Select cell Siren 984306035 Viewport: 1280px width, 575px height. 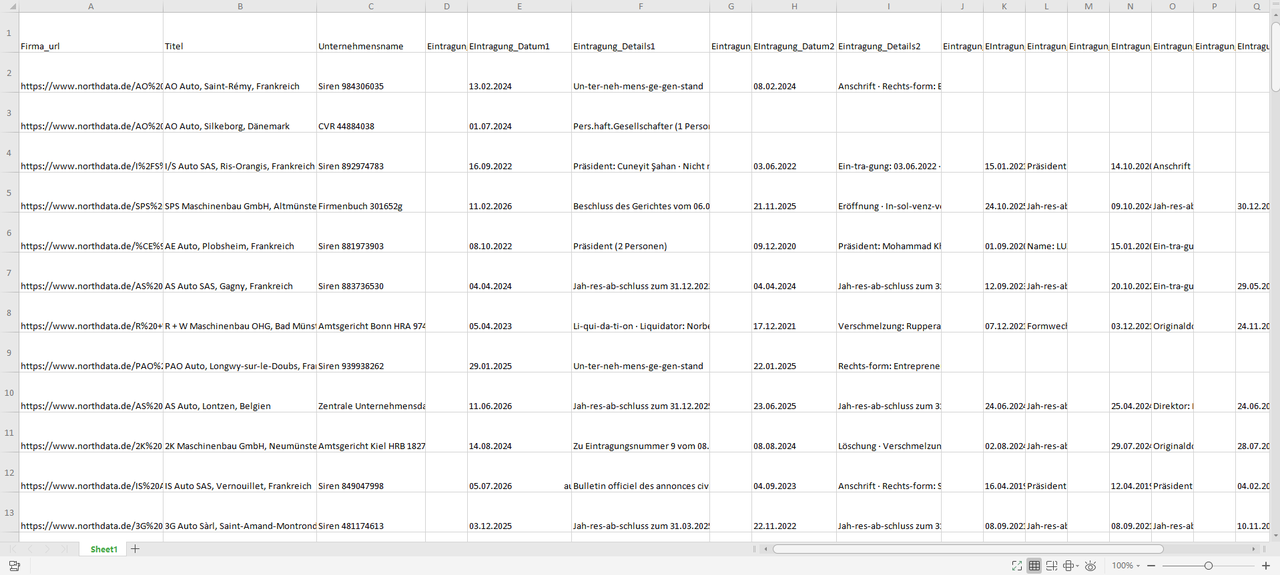[371, 73]
